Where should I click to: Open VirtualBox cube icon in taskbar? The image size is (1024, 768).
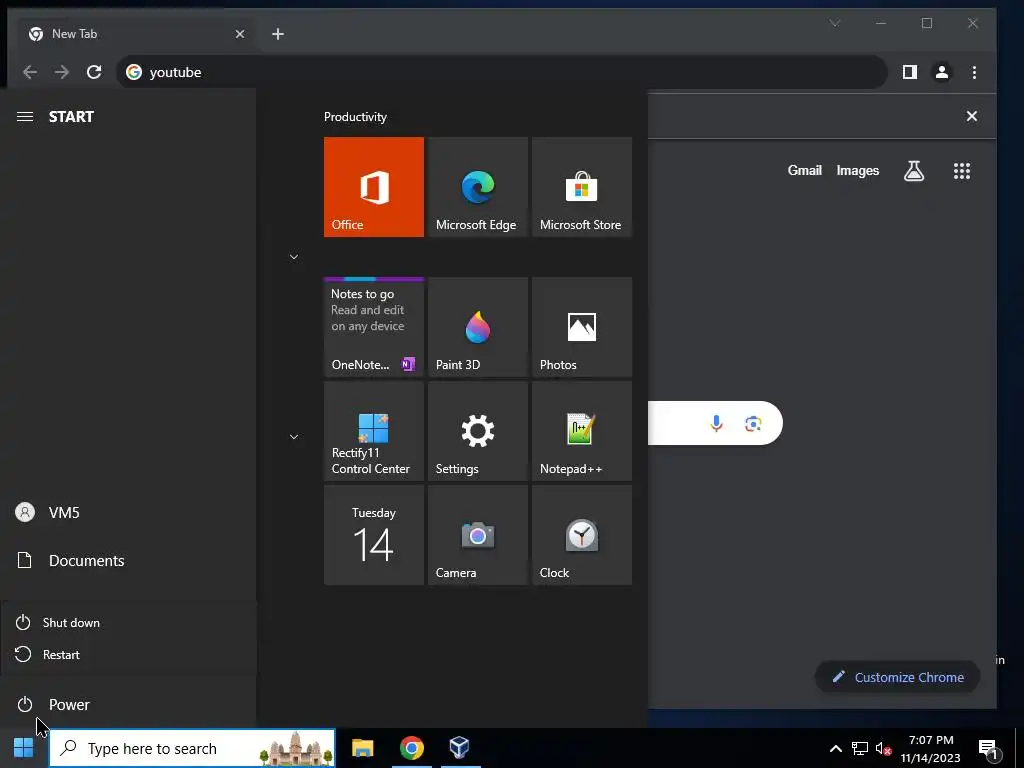[460, 748]
